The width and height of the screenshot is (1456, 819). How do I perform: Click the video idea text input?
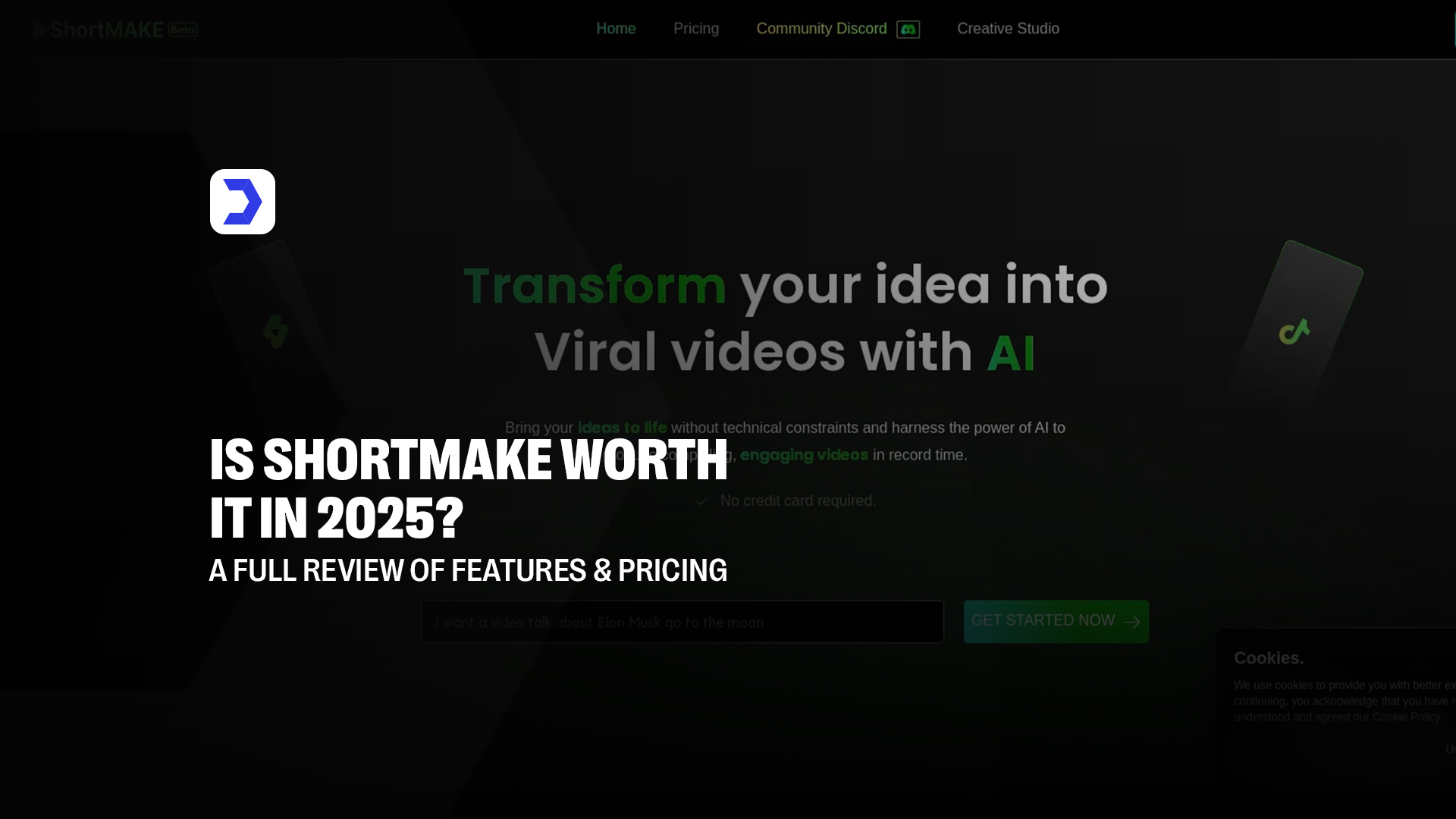pos(682,622)
